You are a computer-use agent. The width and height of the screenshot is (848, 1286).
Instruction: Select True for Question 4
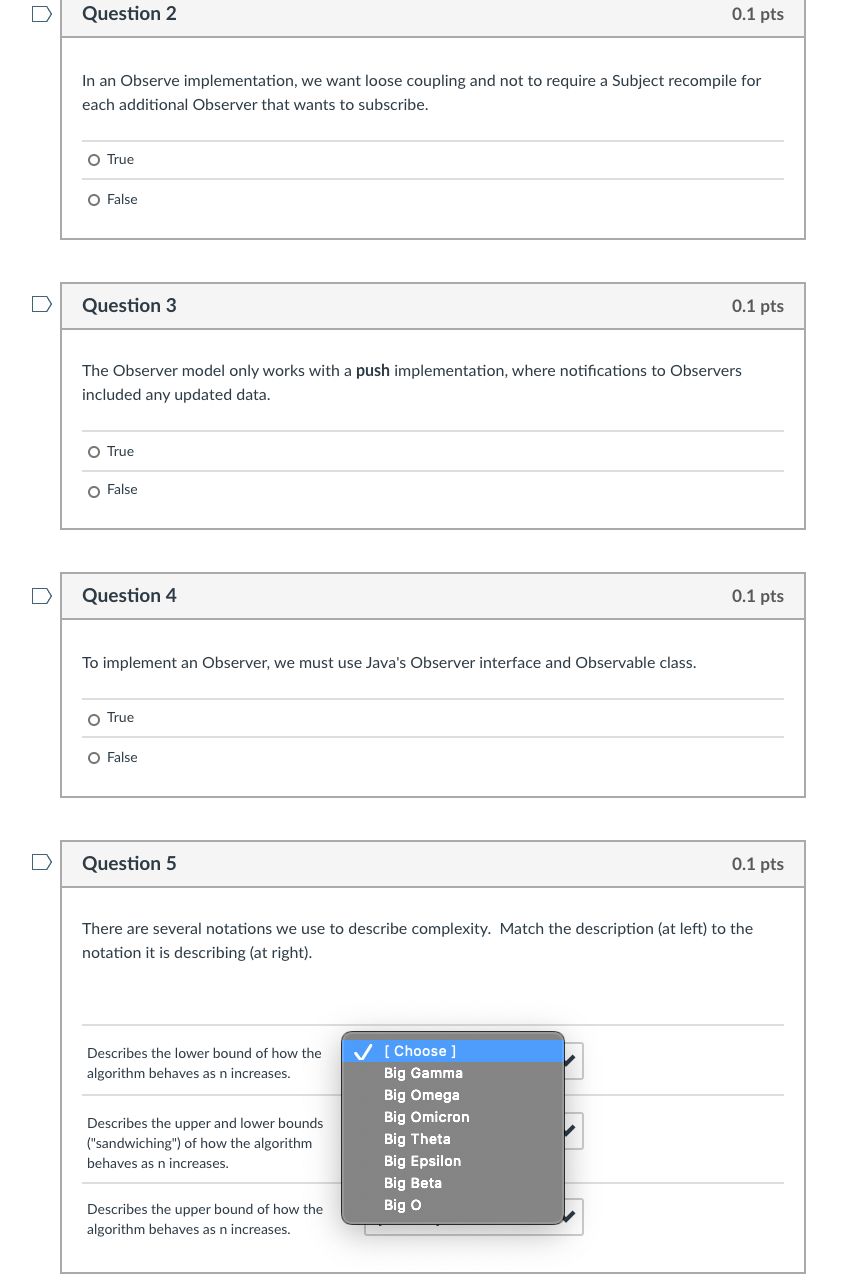click(x=93, y=718)
